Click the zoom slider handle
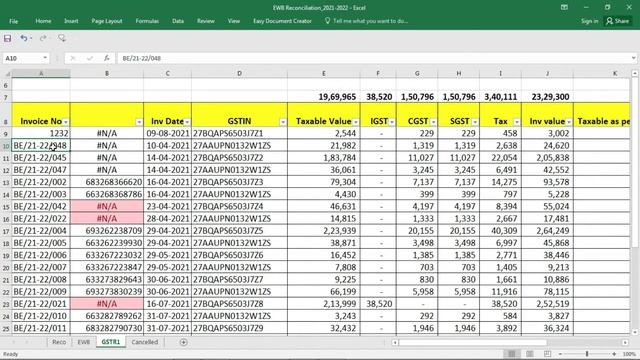 [x=587, y=354]
